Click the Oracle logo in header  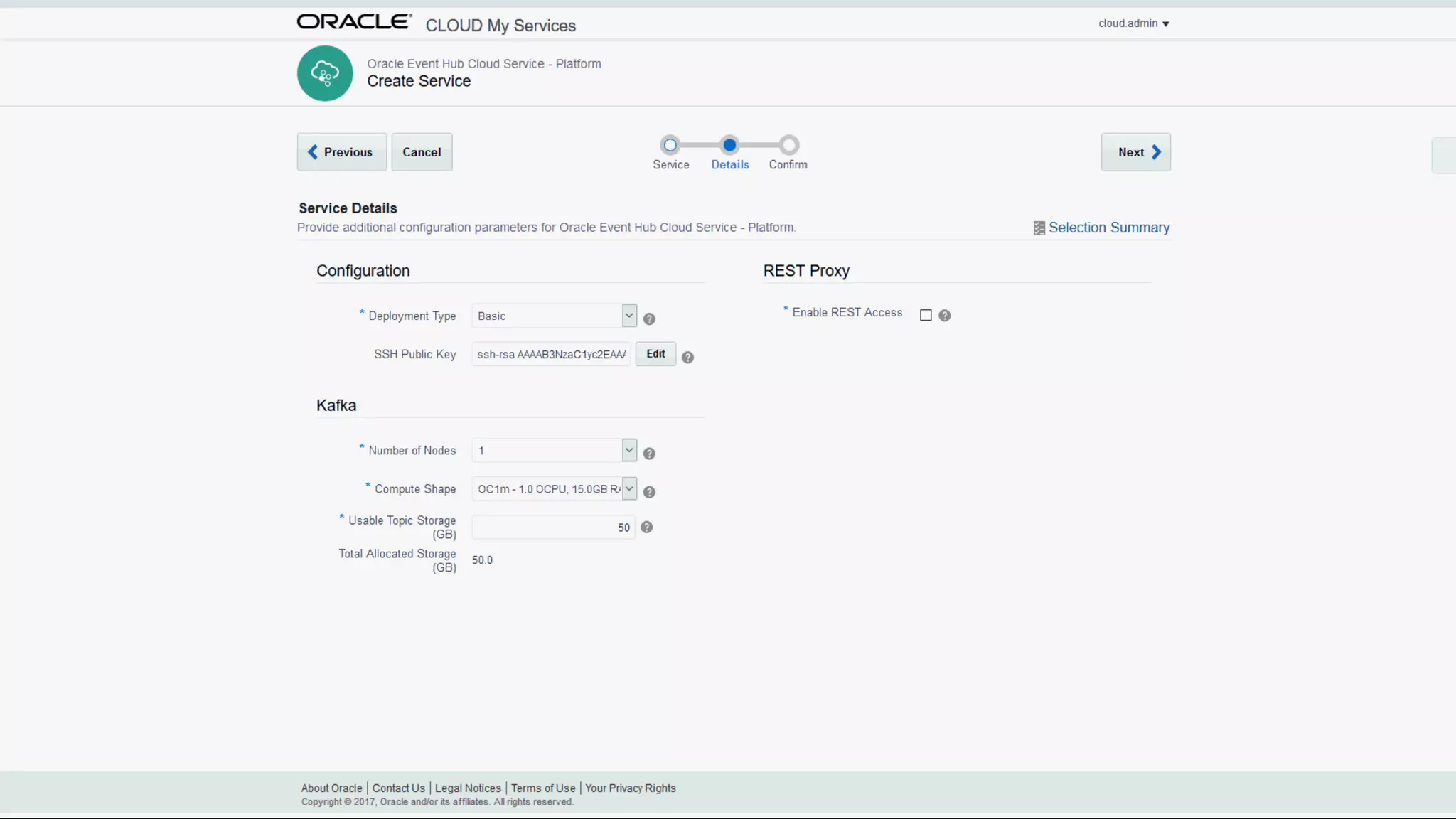[x=354, y=22]
